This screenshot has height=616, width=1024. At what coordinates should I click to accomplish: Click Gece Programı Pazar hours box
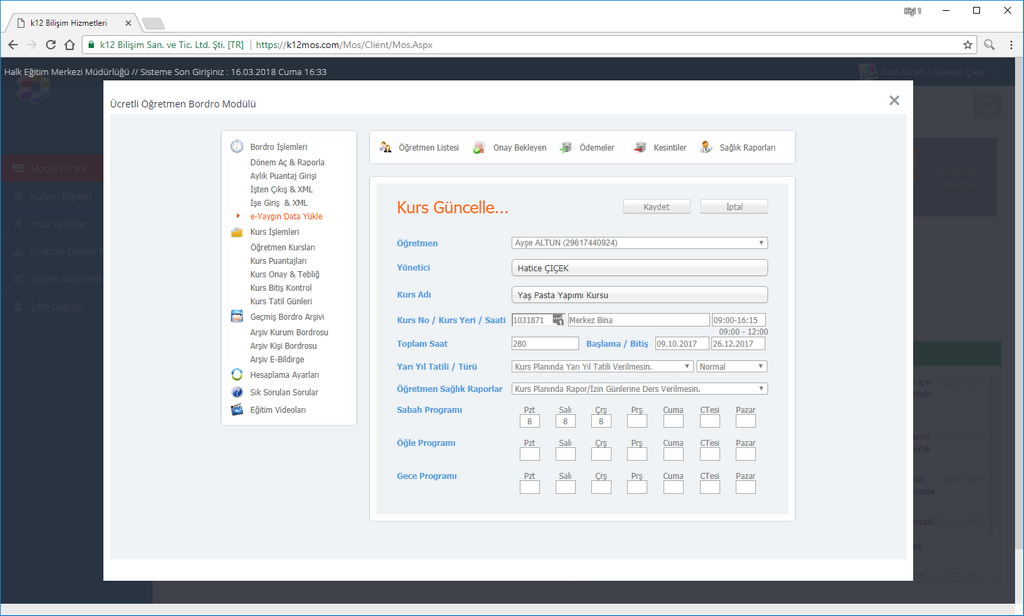coord(746,487)
